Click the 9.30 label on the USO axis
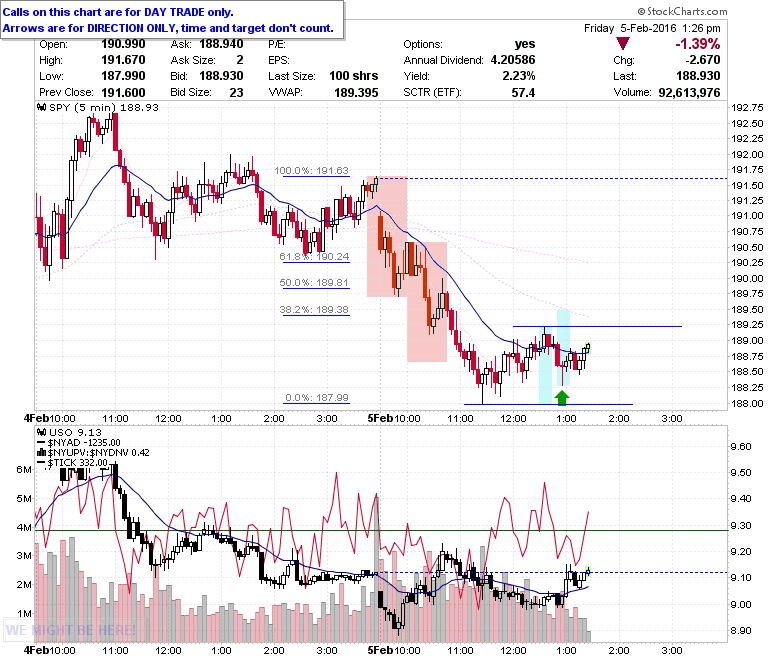Image resolution: width=780 pixels, height=659 pixels. [x=741, y=525]
